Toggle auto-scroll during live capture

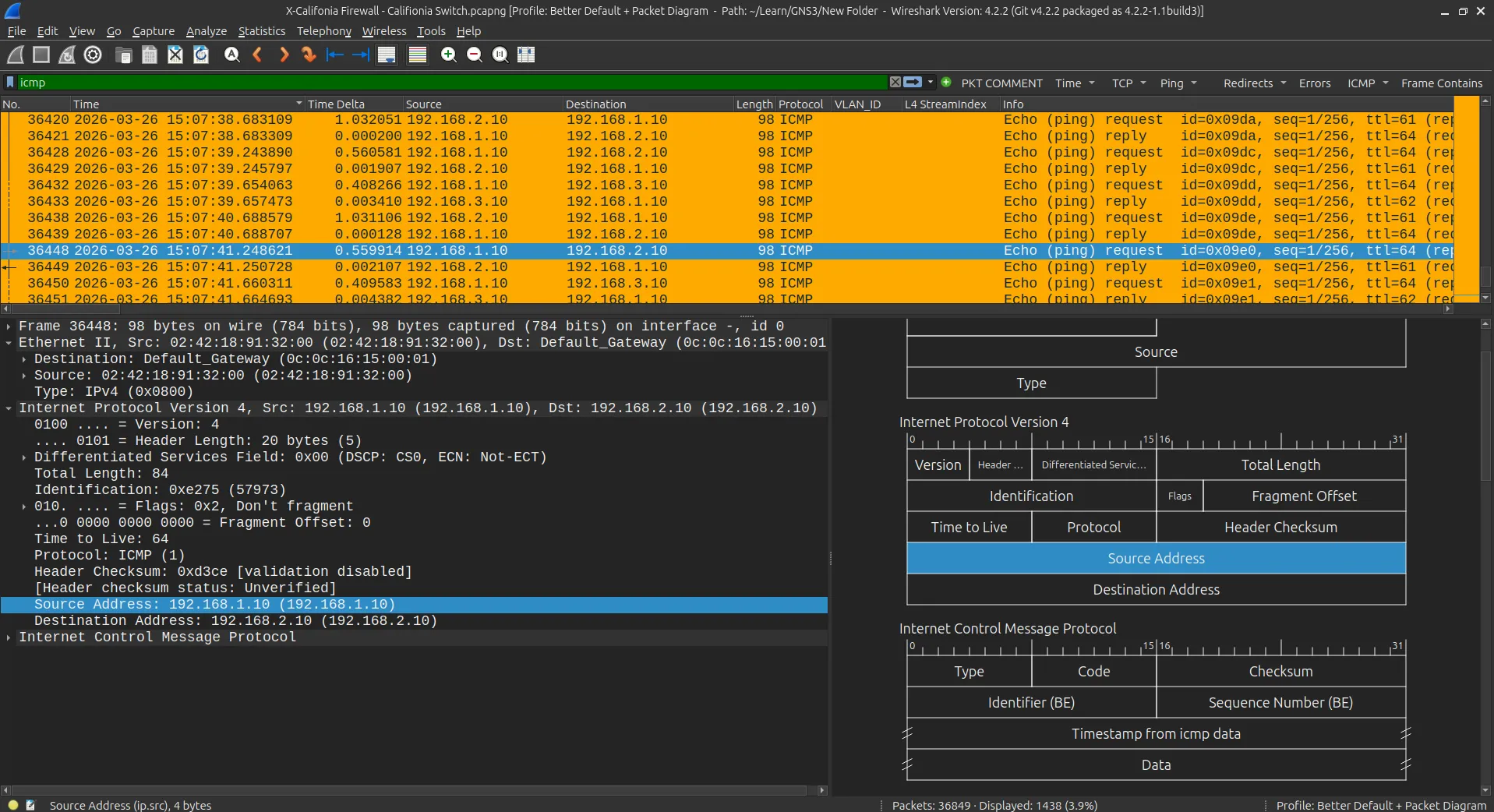pyautogui.click(x=387, y=55)
